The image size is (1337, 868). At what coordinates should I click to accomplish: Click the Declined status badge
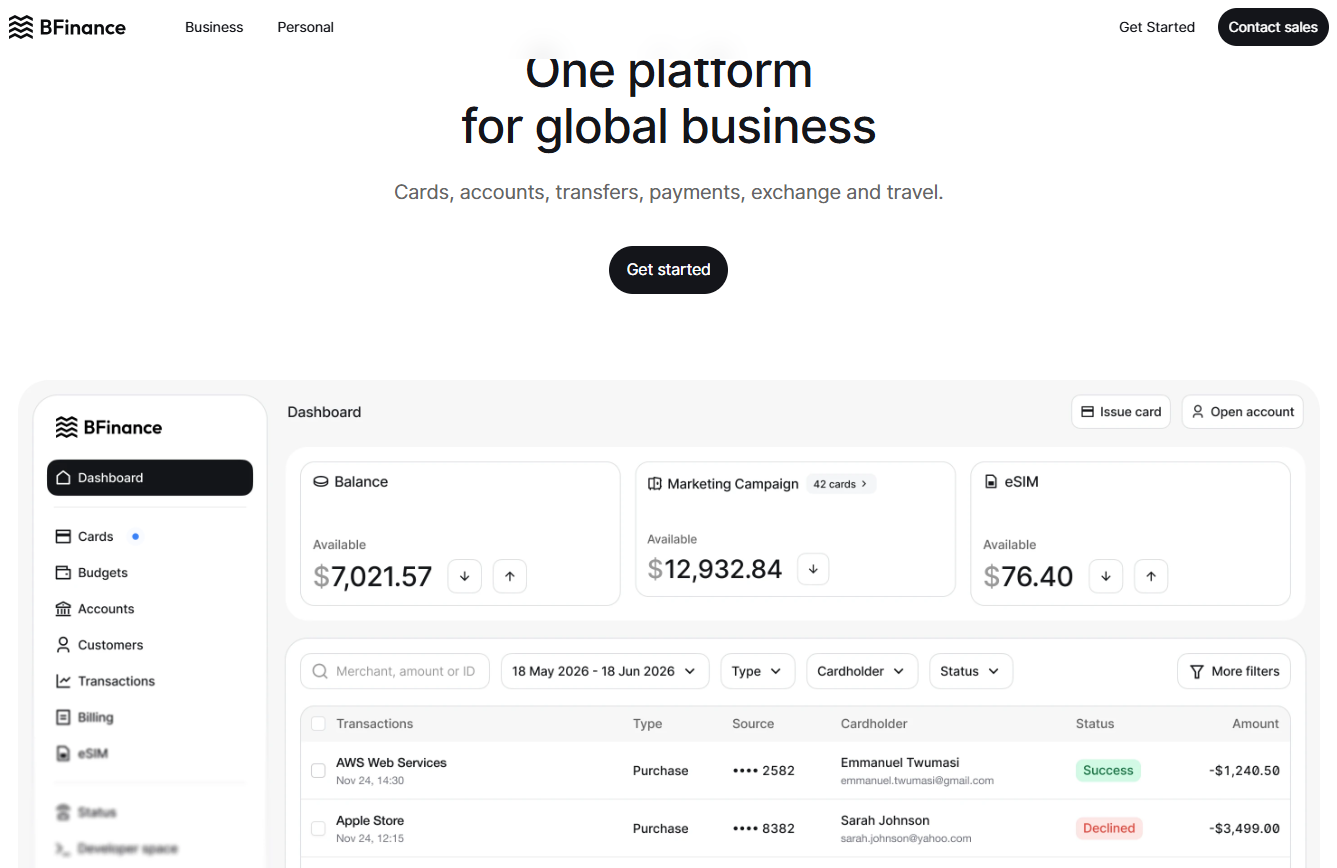click(1109, 828)
